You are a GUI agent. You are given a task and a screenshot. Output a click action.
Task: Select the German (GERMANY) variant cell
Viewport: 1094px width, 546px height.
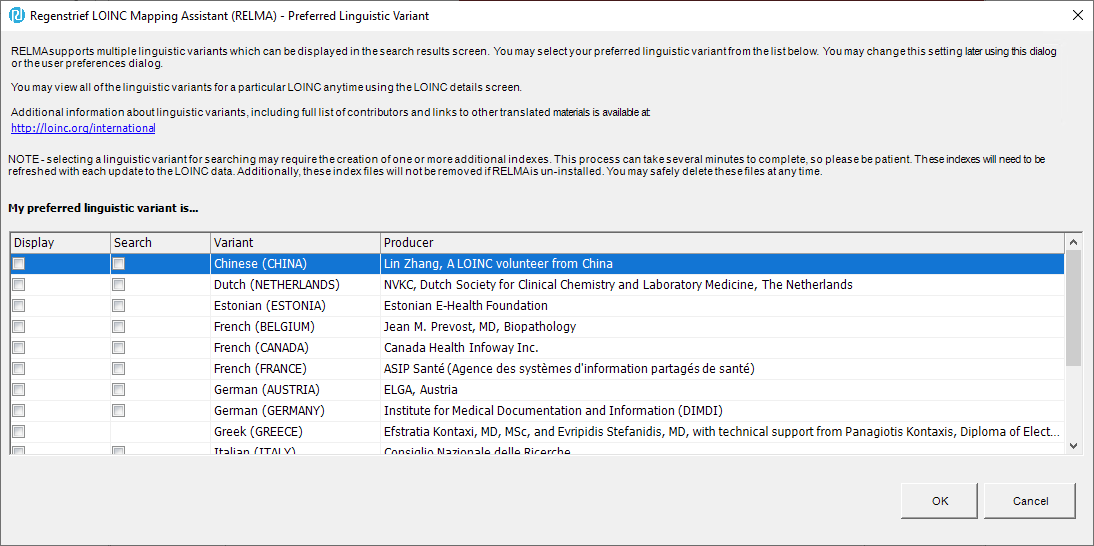(x=295, y=410)
